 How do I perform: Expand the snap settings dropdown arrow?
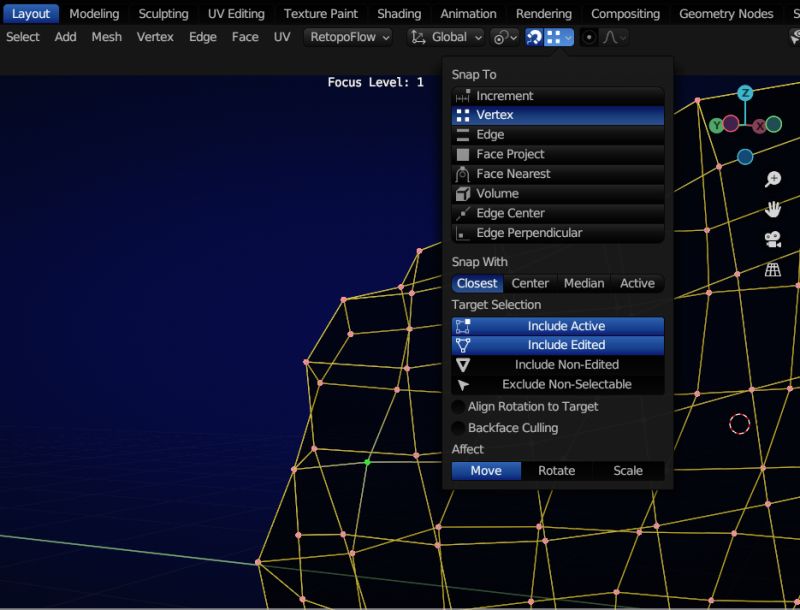(x=567, y=37)
